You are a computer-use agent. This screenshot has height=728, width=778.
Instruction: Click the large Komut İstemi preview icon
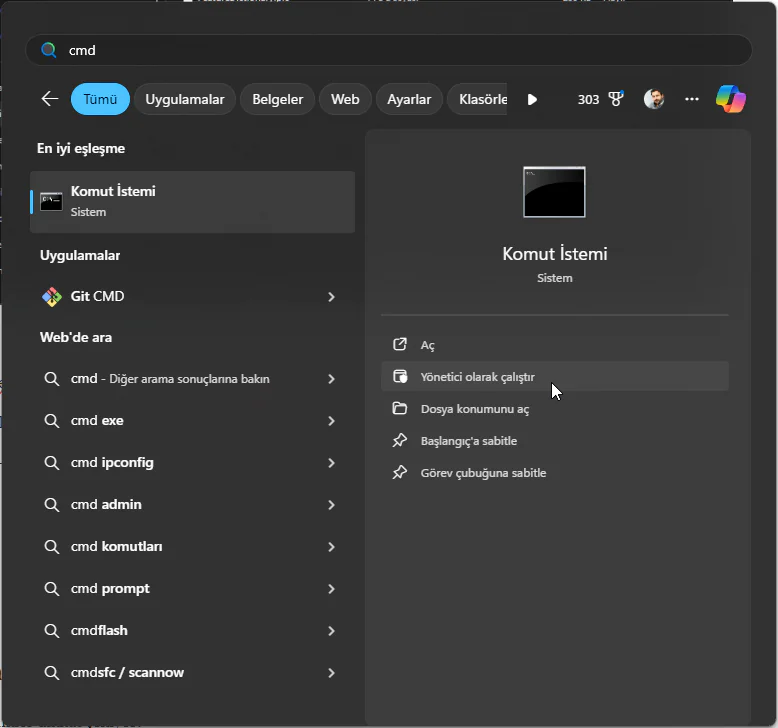click(554, 192)
